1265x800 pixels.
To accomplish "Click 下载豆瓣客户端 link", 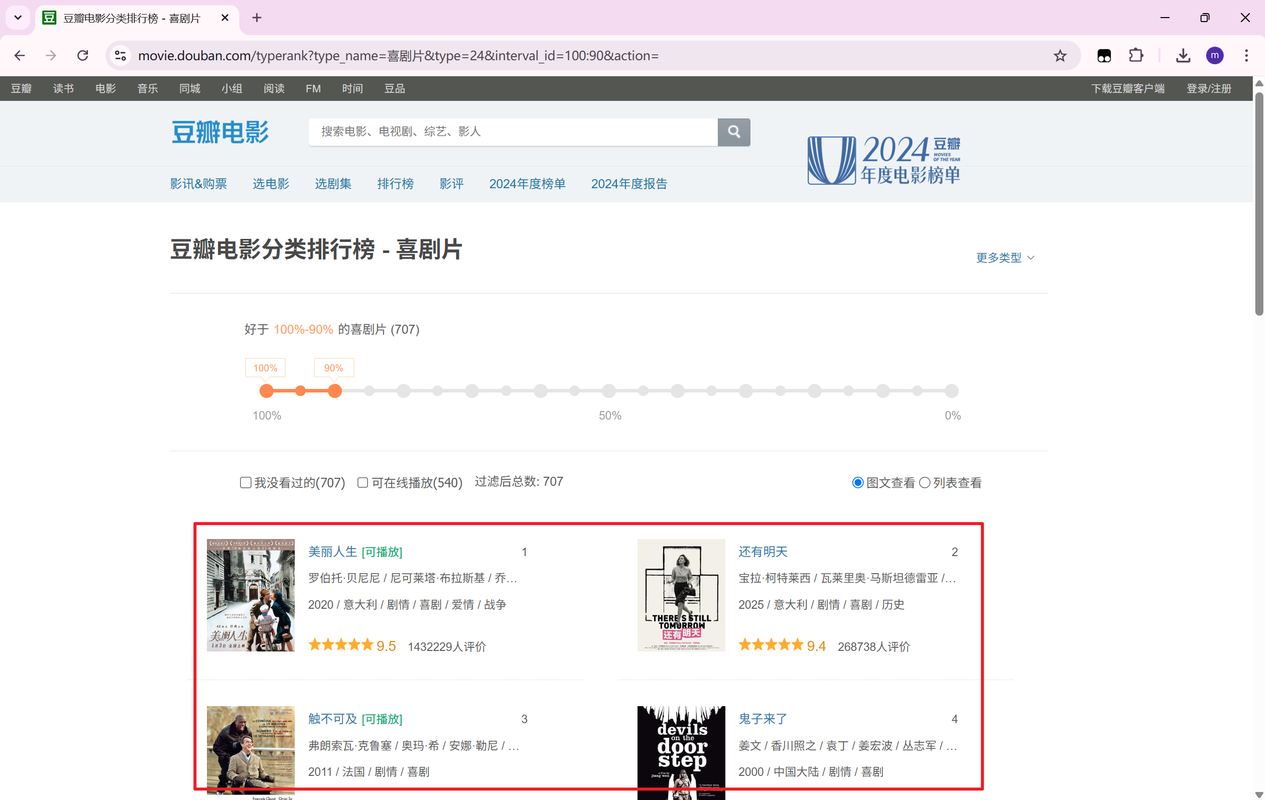I will coord(1128,89).
